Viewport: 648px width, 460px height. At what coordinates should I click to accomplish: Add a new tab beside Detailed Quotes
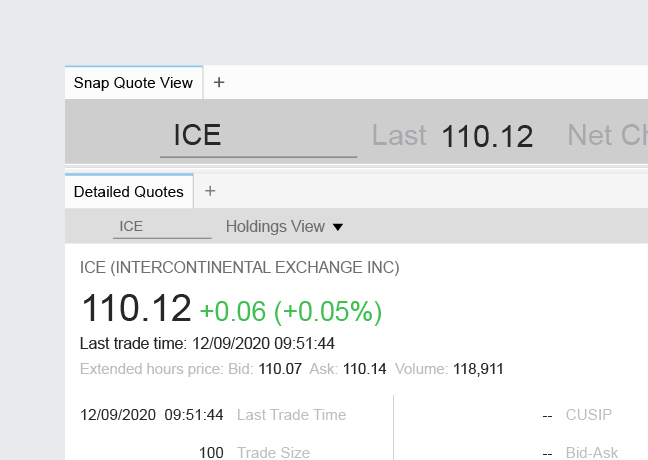coord(210,191)
